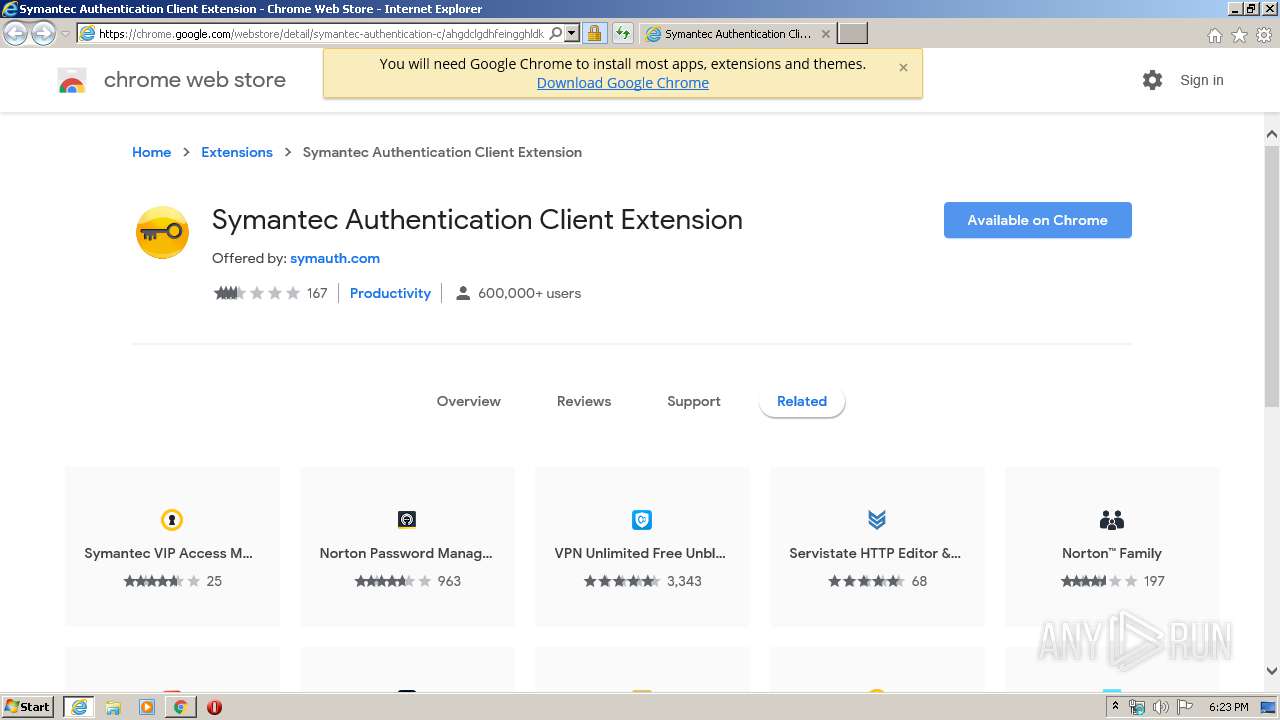This screenshot has height=720, width=1280.
Task: Click the volume tray icon
Action: (x=1161, y=707)
